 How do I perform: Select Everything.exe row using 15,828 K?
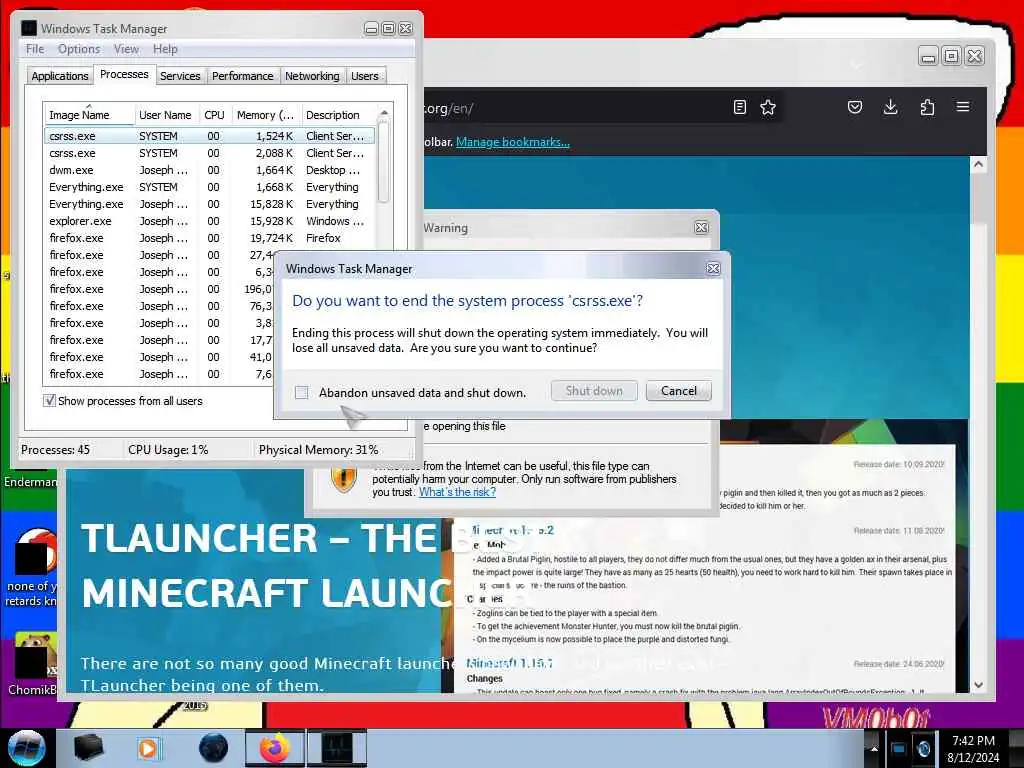click(x=209, y=204)
